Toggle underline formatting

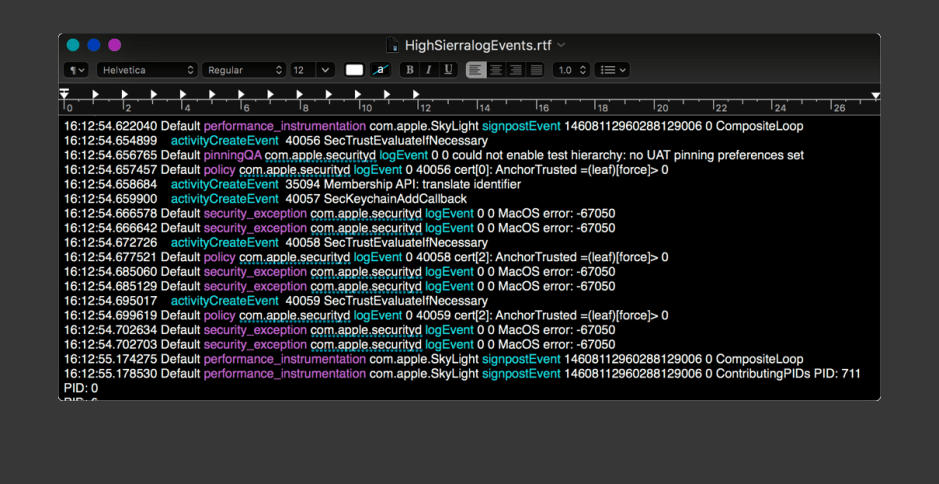(x=448, y=70)
